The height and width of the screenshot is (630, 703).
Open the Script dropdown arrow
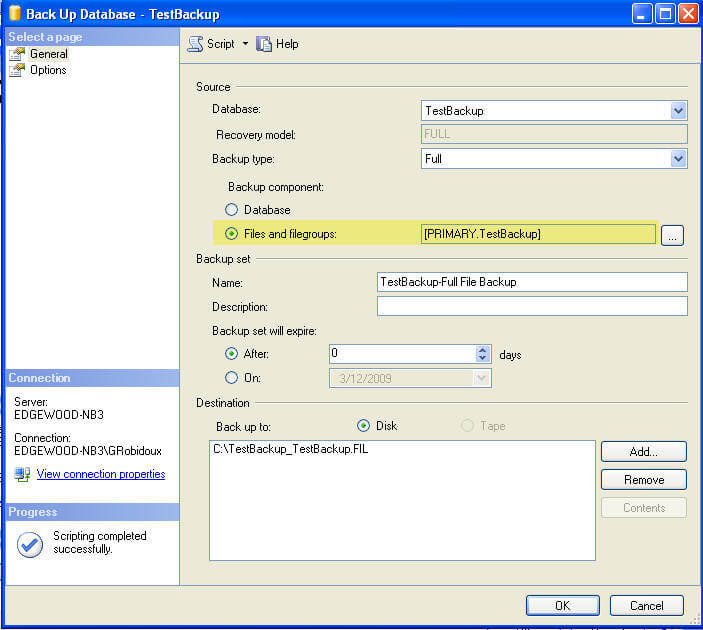tap(245, 44)
